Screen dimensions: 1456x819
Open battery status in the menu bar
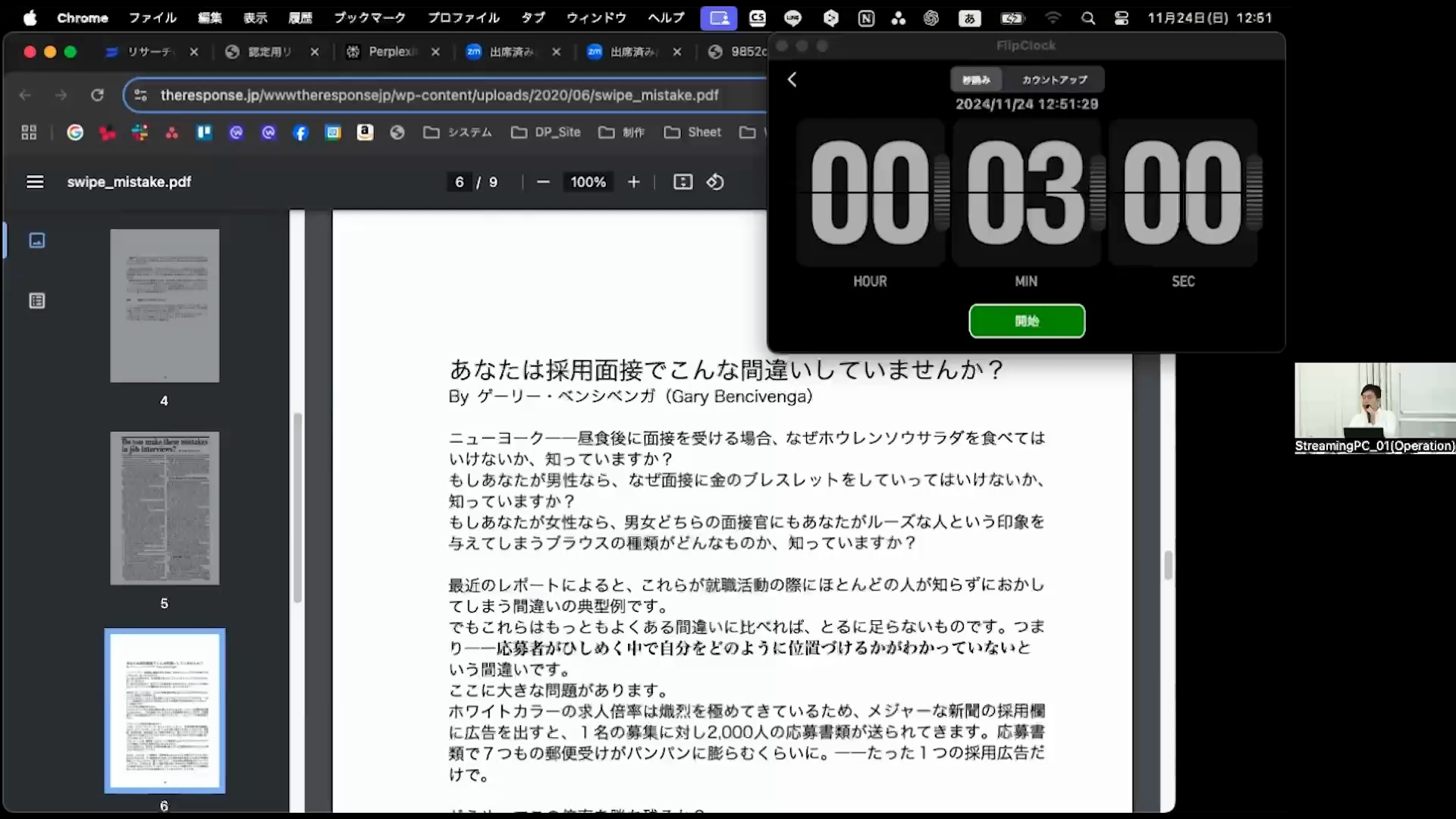(1012, 18)
